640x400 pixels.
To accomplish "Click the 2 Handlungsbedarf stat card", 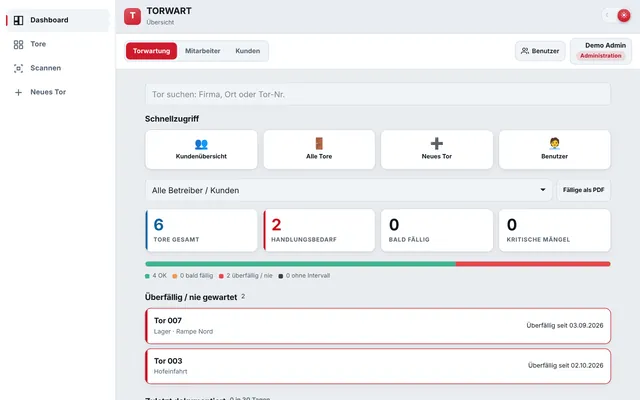I will pyautogui.click(x=319, y=231).
